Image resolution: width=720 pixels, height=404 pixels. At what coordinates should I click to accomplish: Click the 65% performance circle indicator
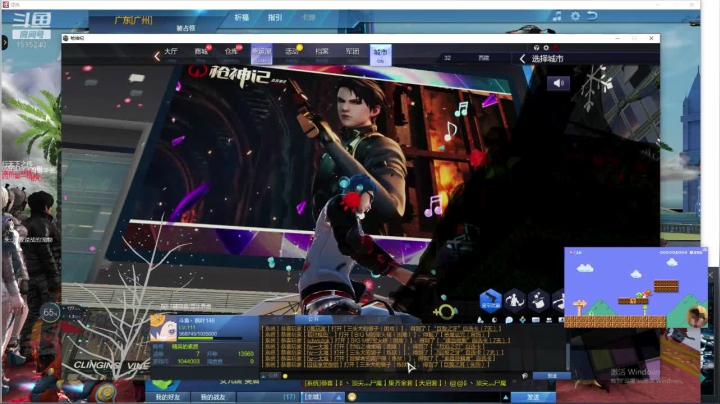click(x=49, y=313)
